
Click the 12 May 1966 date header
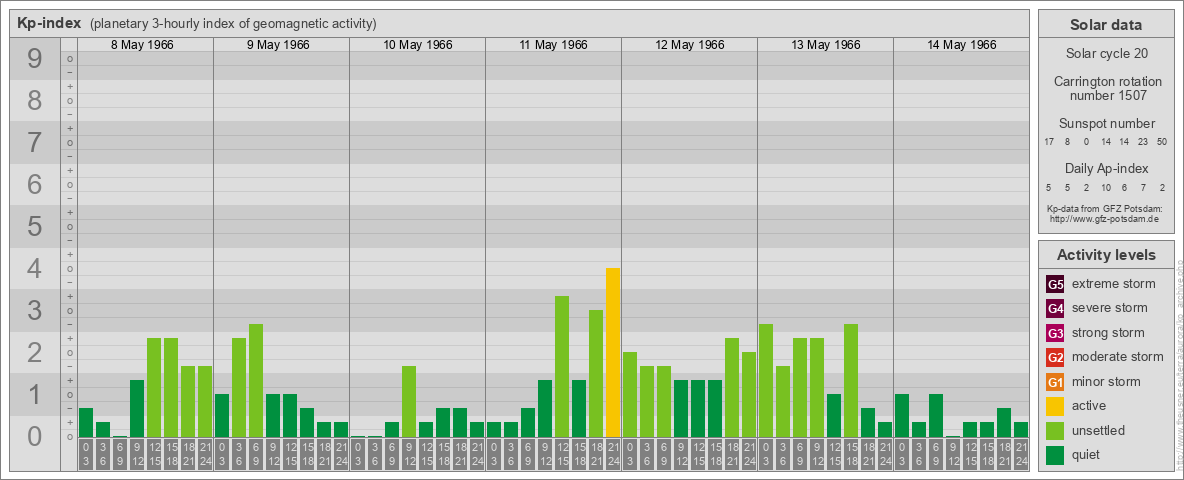(689, 45)
